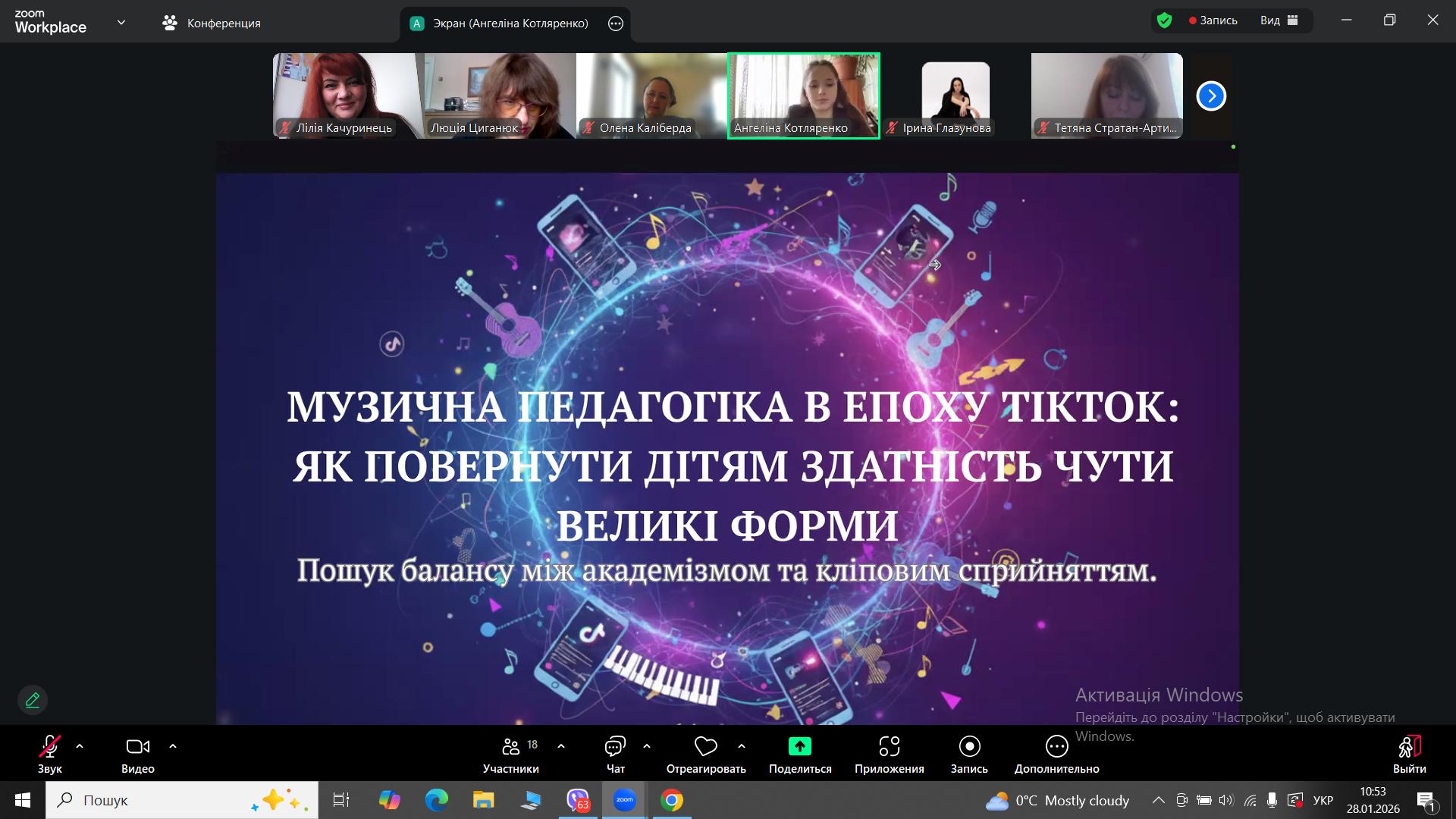
Task: Toggle the Record button in toolbar
Action: point(969,747)
